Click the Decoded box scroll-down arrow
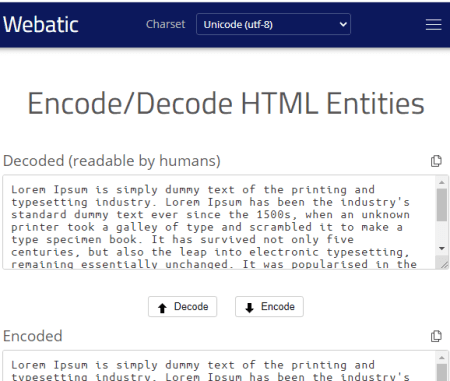The width and height of the screenshot is (450, 381). (x=442, y=248)
